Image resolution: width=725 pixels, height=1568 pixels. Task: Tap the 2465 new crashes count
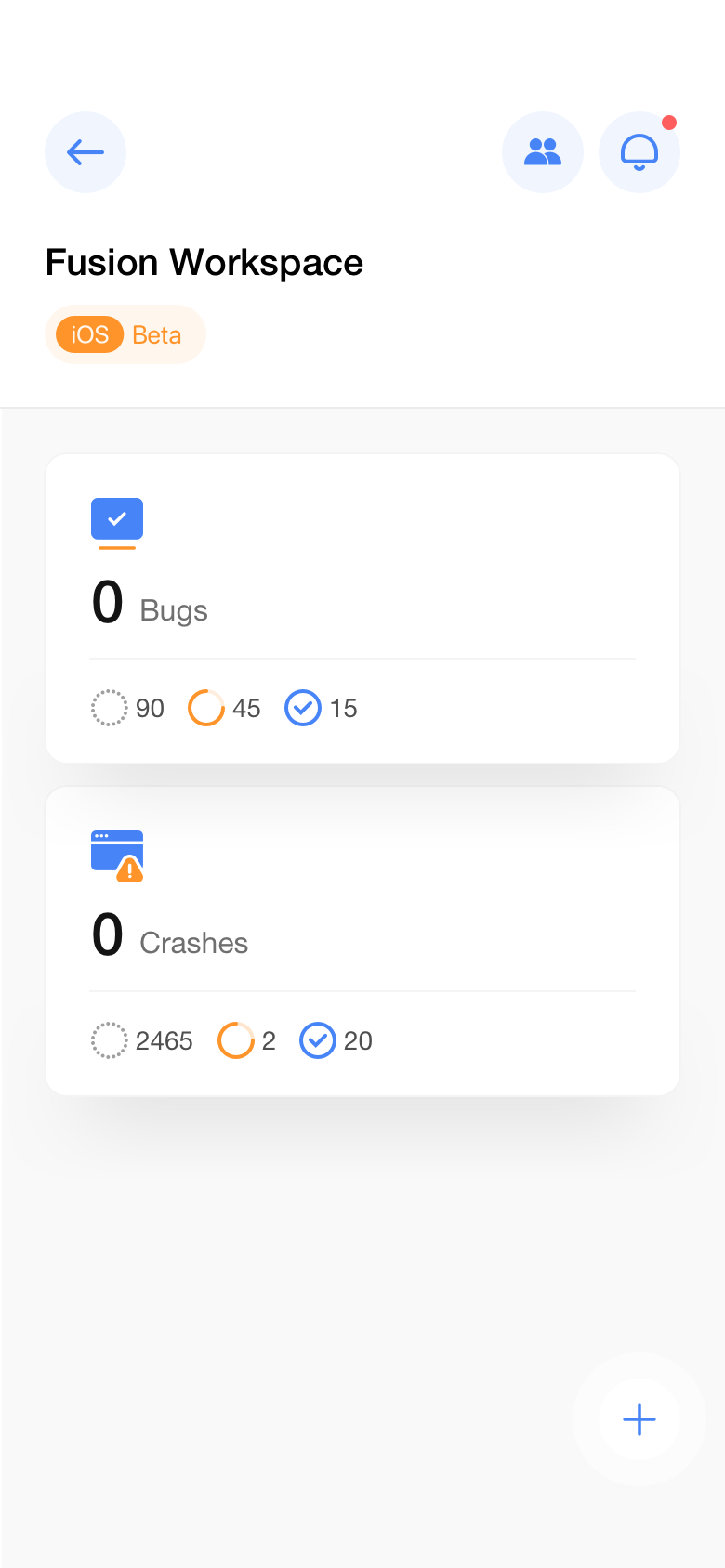165,1040
